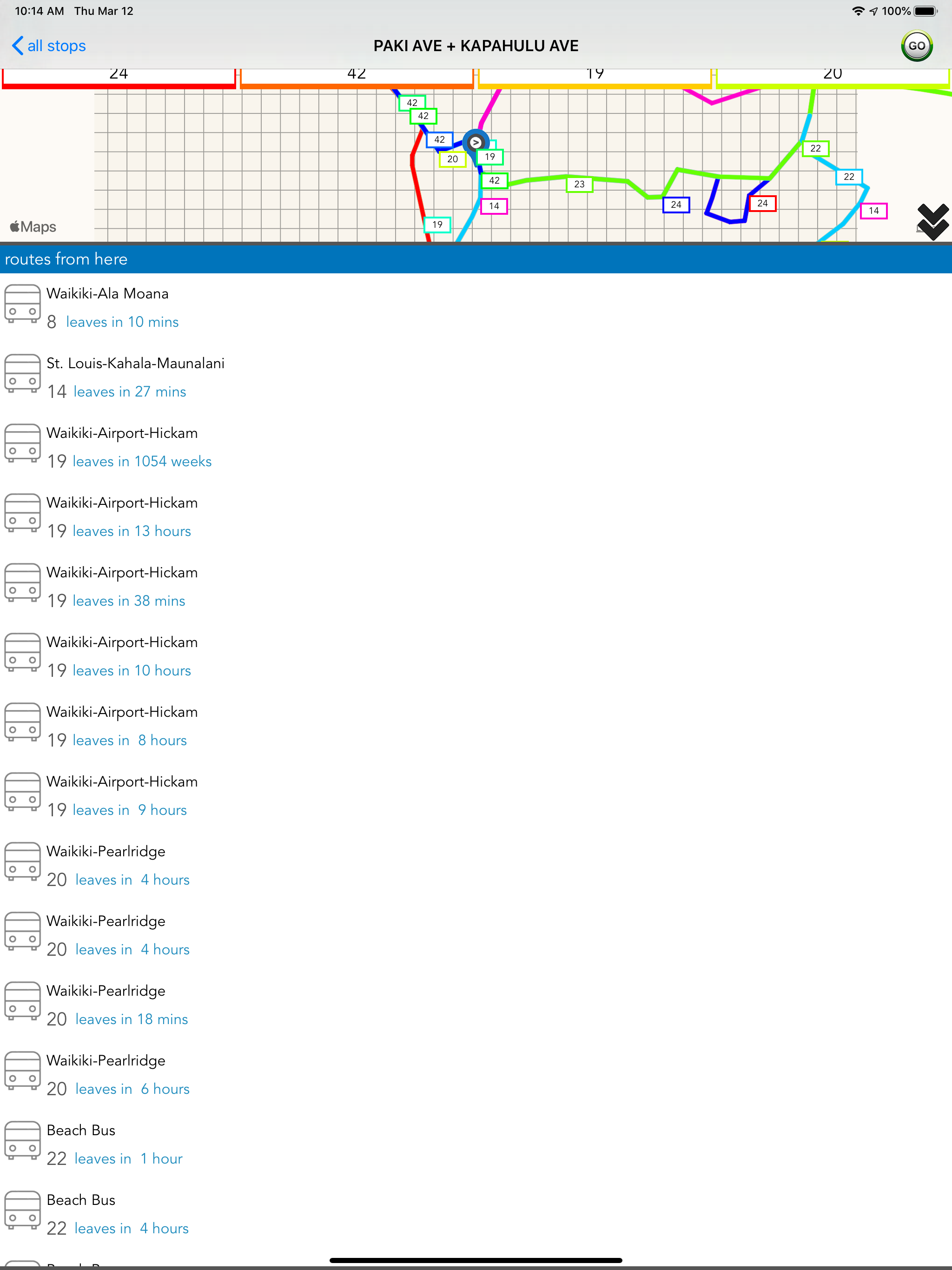Select 'leaves in 18 mins' route 20 departure
The image size is (952, 1270).
(x=132, y=1019)
